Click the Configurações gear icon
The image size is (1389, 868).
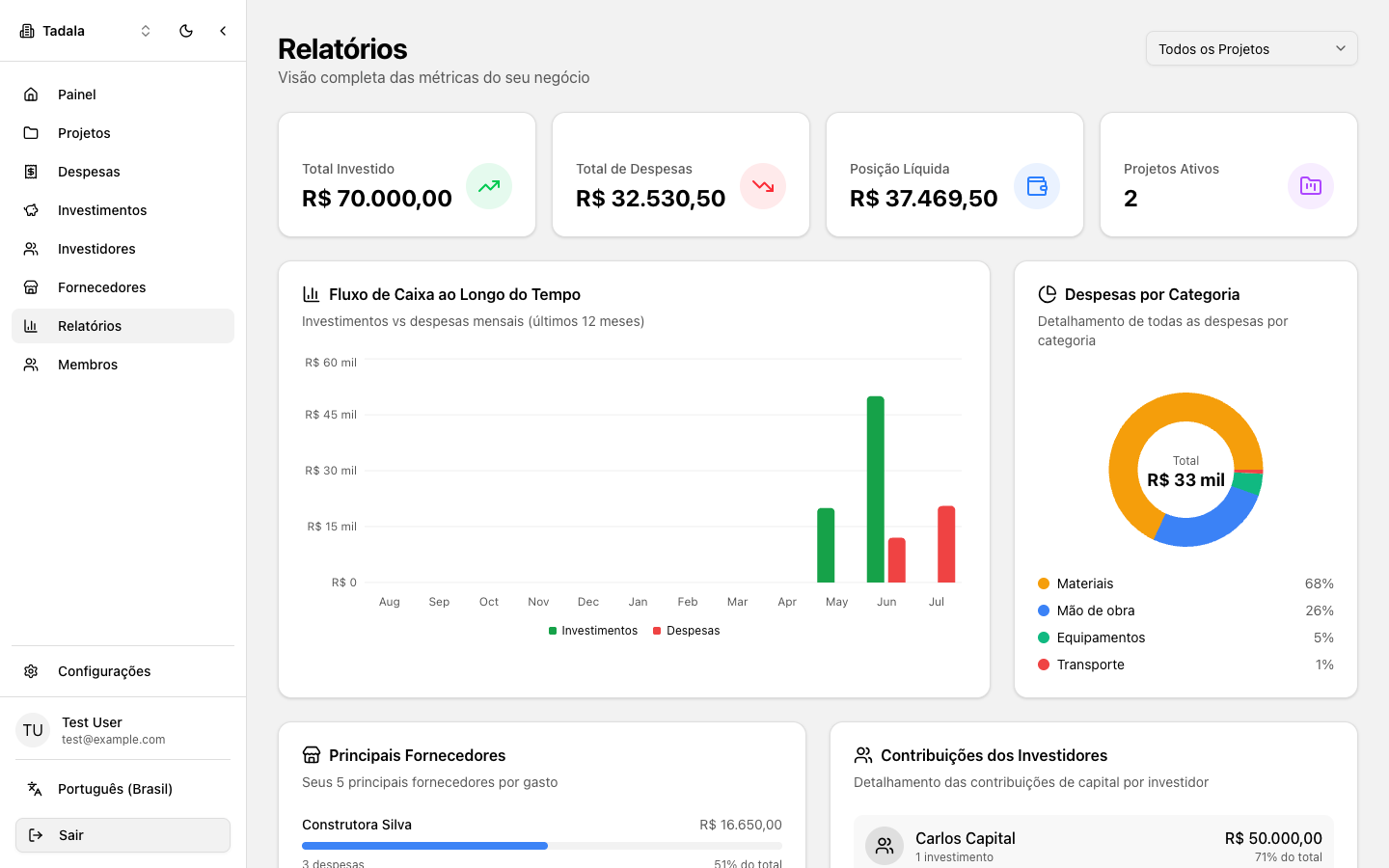(31, 671)
